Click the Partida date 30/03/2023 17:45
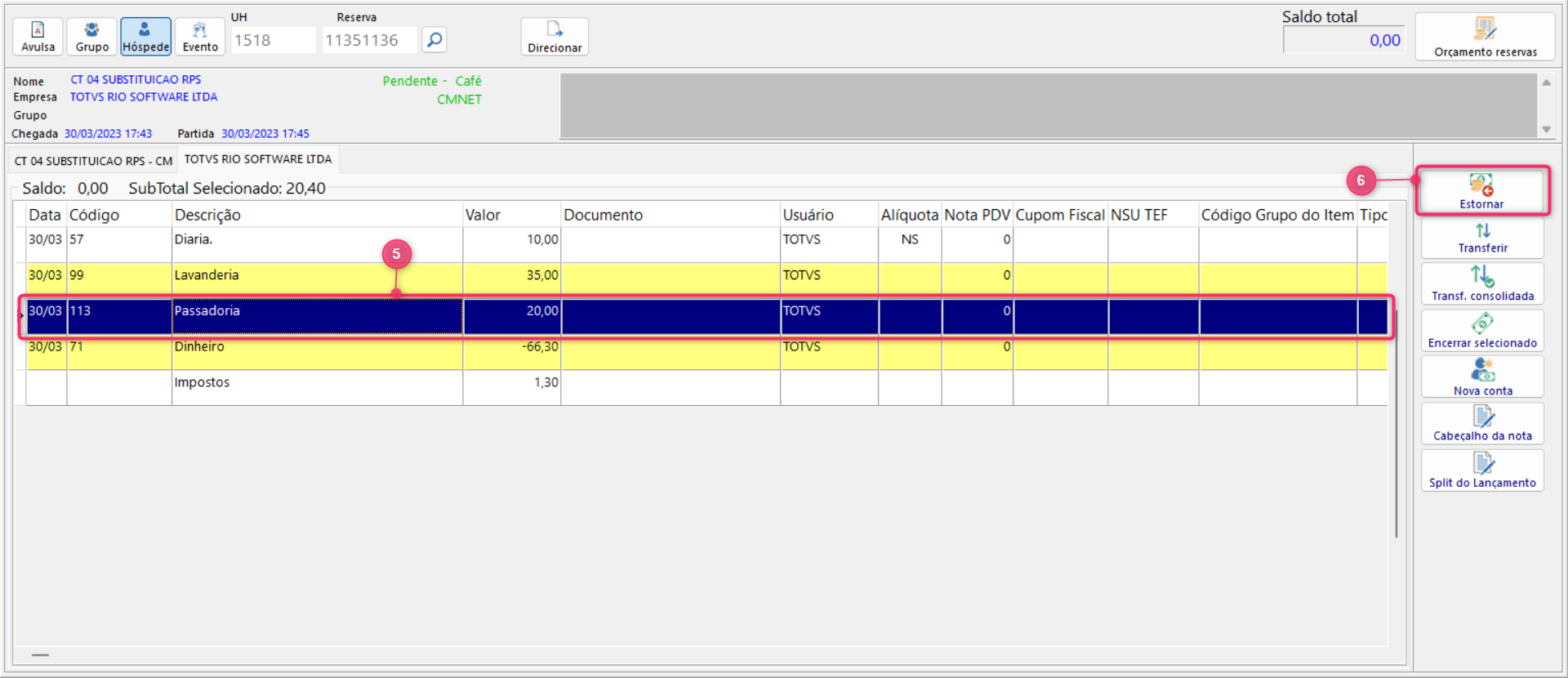This screenshot has height=678, width=1568. point(265,133)
